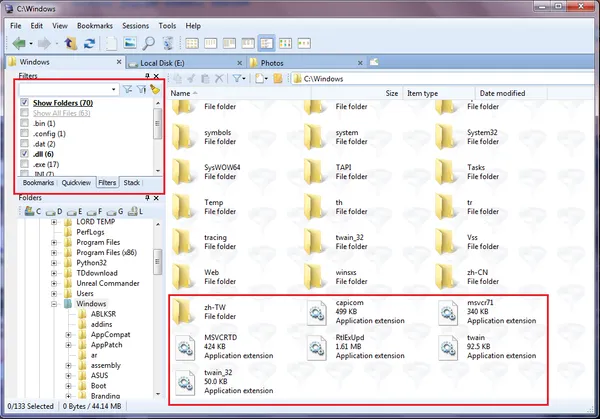Expand the Users tree node
The image size is (600, 419).
click(54, 294)
